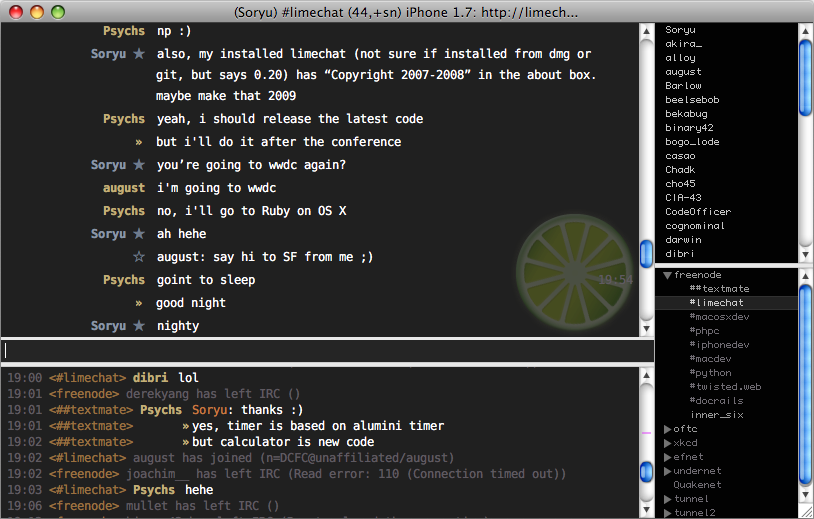Select user CIA-43 in member list
The image size is (814, 519).
pyautogui.click(x=683, y=198)
